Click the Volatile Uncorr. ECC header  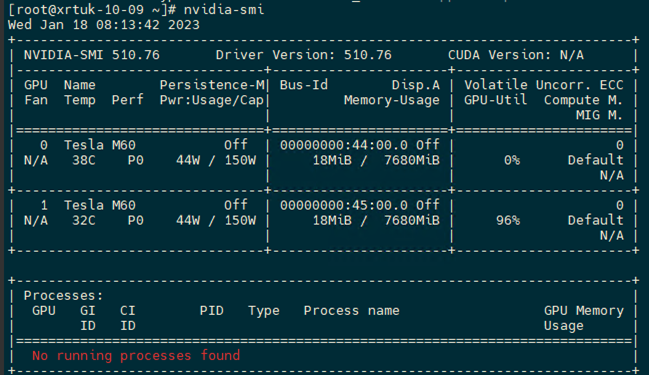[x=544, y=85]
